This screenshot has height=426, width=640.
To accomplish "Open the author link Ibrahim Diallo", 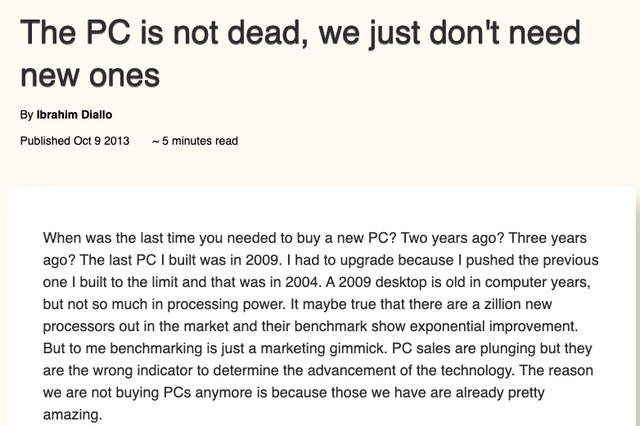I will [74, 115].
